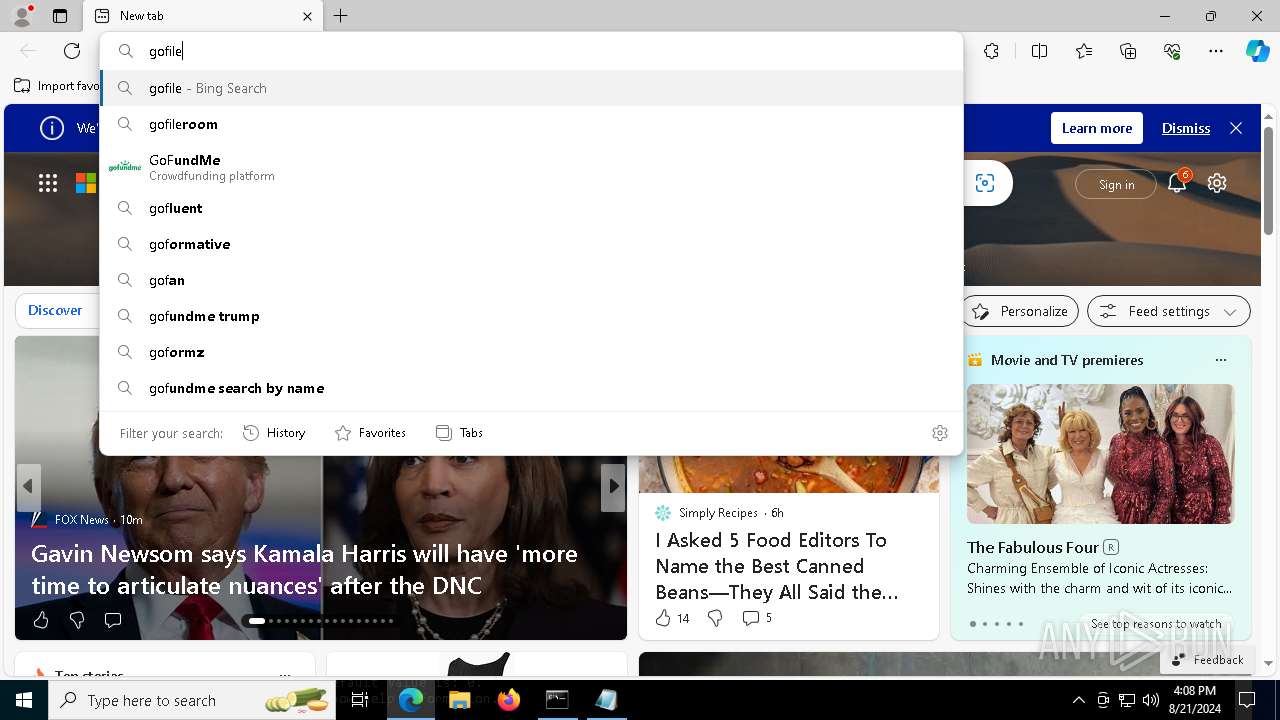Open the tab actions menu icon
The image size is (1280, 720).
(x=60, y=16)
